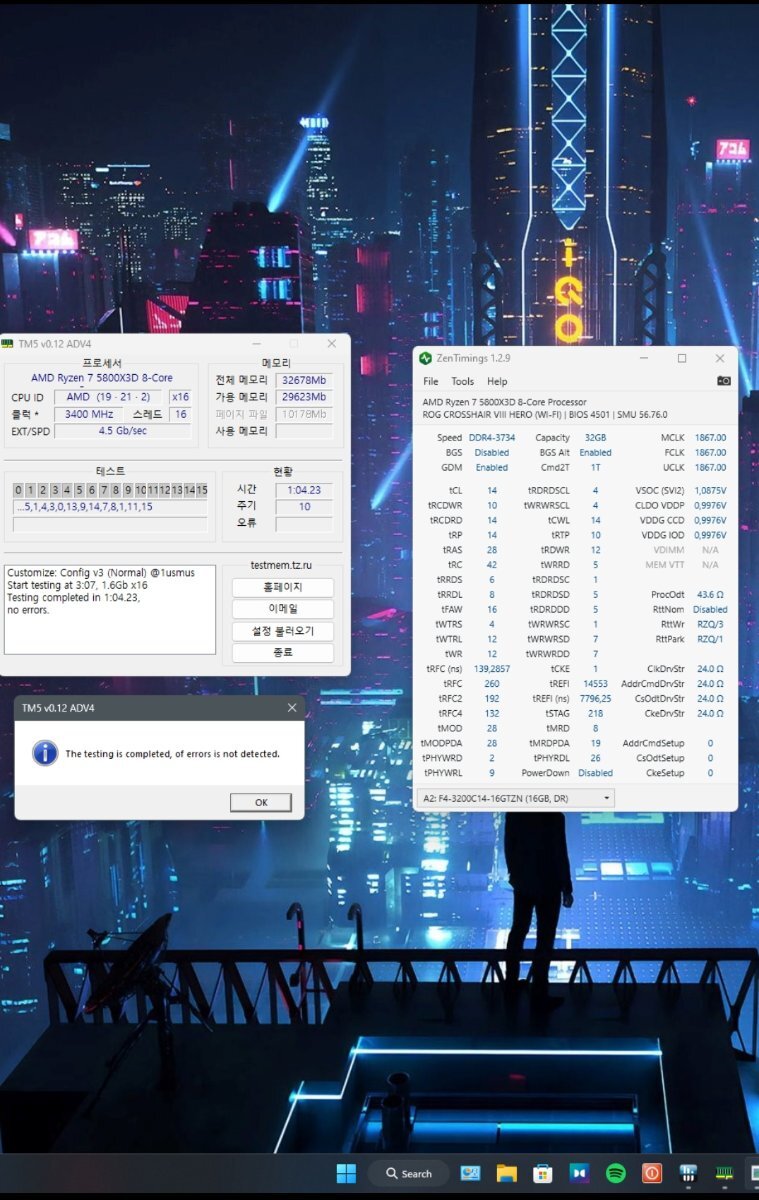Close the ZenTimings window
The image size is (759, 1200).
(720, 358)
